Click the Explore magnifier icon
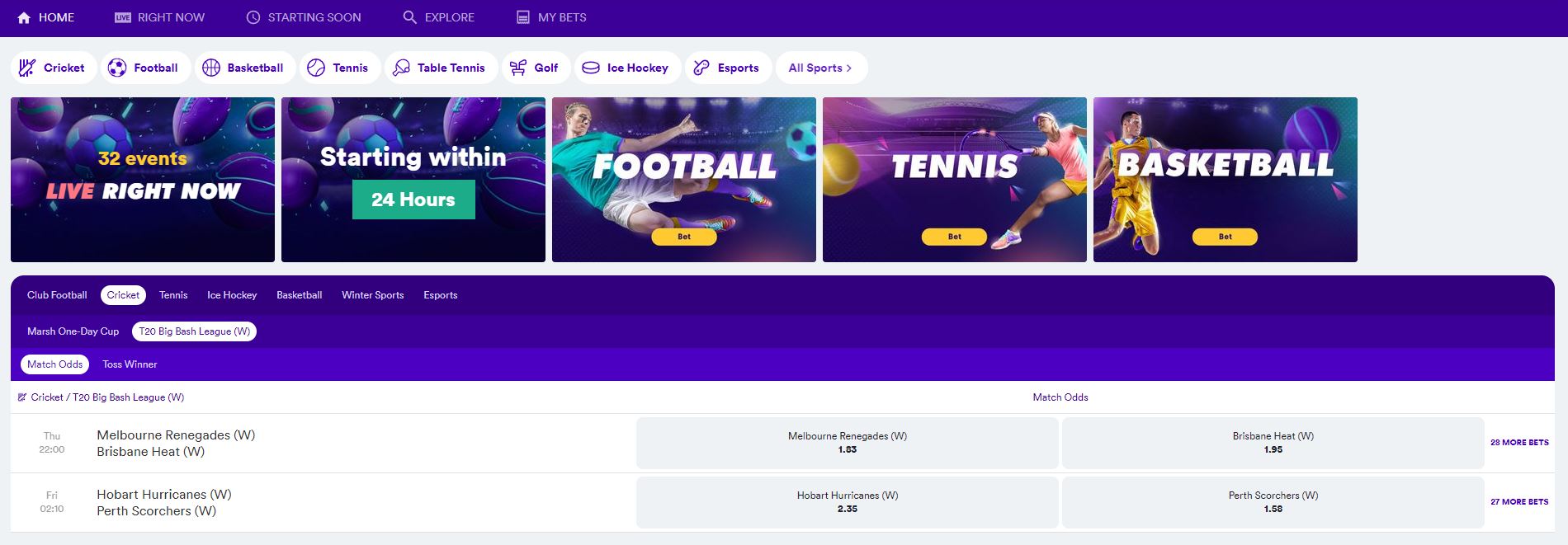The height and width of the screenshot is (545, 1568). pyautogui.click(x=409, y=17)
